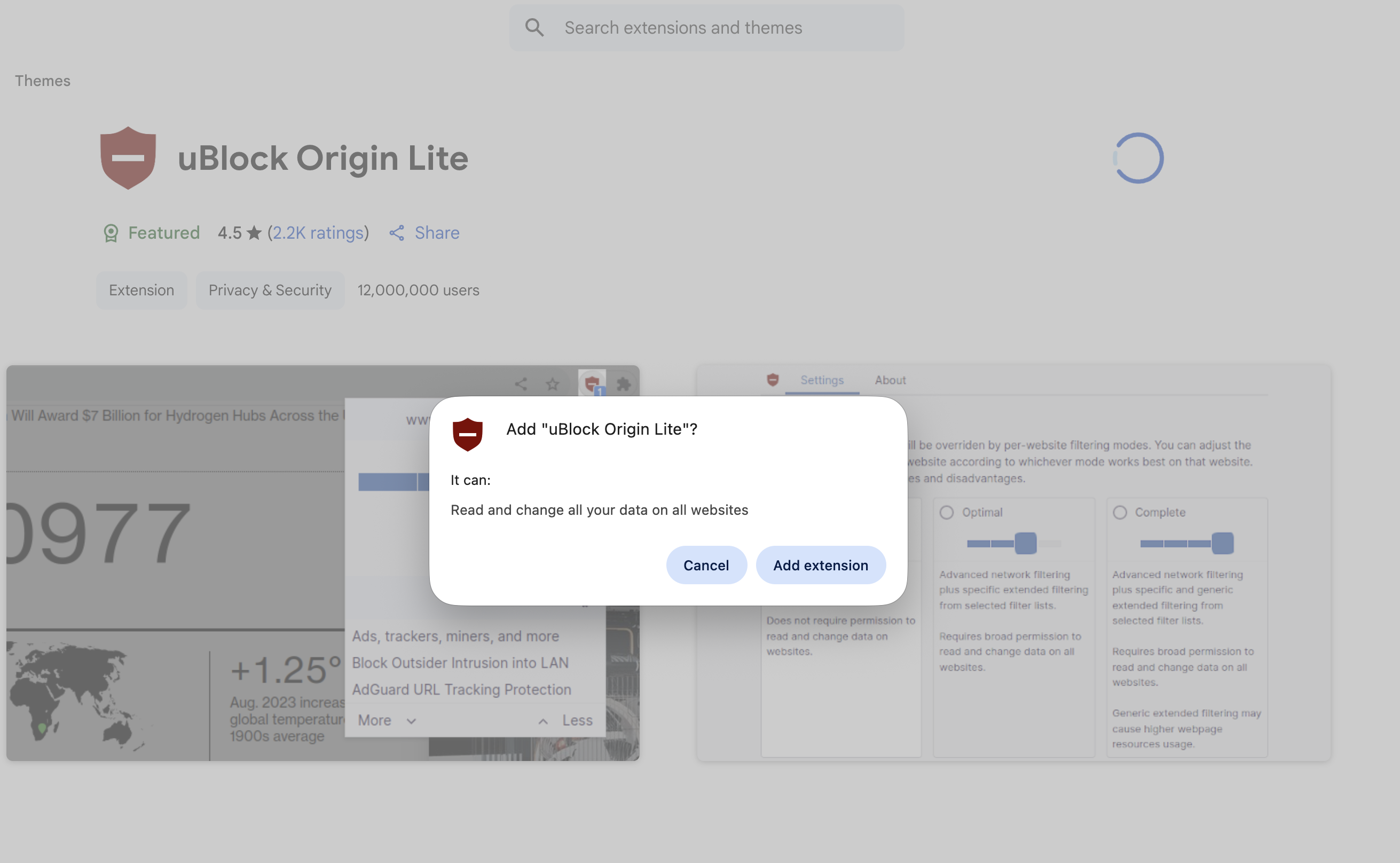The width and height of the screenshot is (1400, 863).
Task: Click "Block Outsider Intrusion into LAN" row
Action: click(460, 663)
